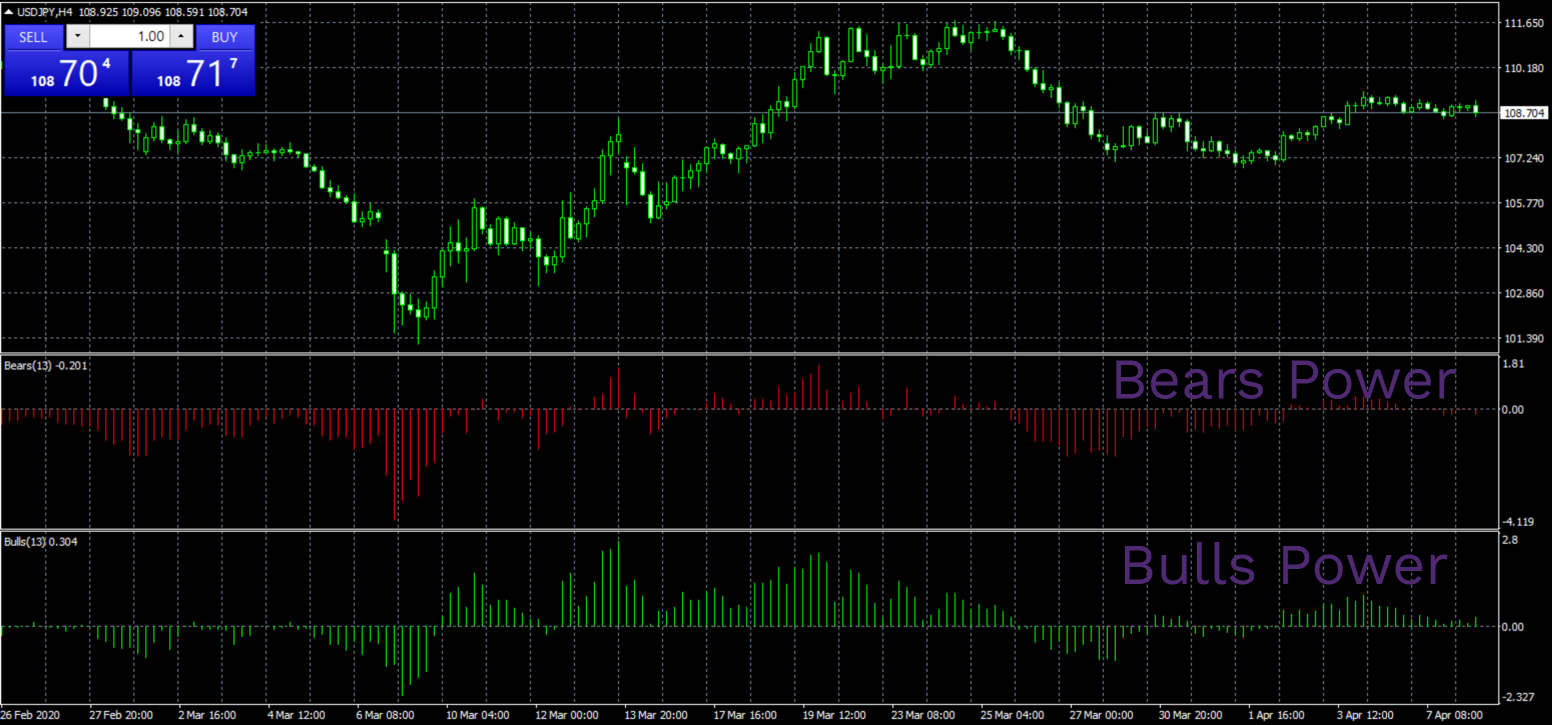
Task: Collapse the one-click trading panel triangle
Action: point(10,11)
